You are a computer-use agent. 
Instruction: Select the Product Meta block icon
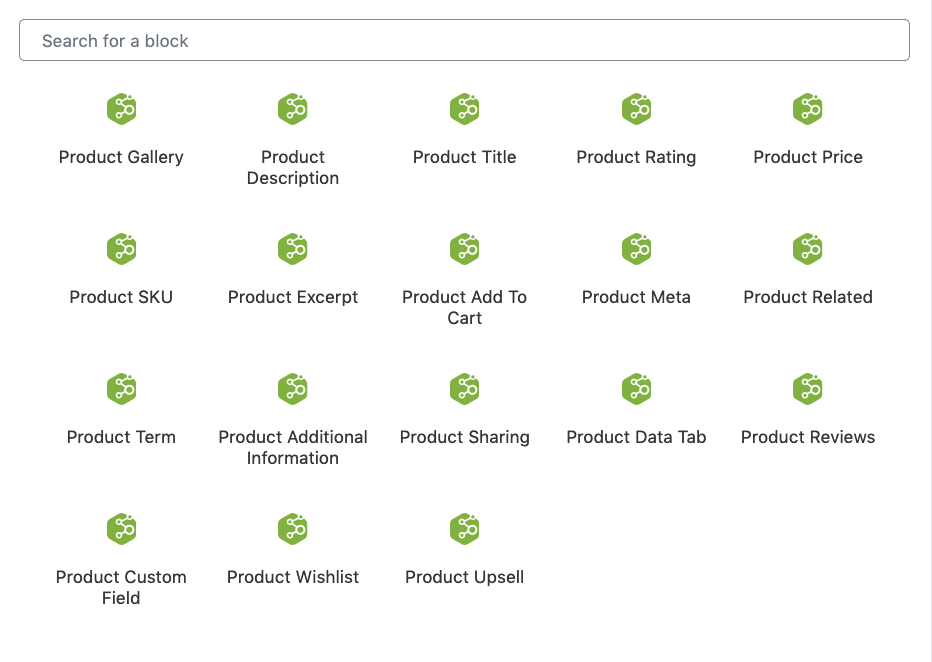(636, 249)
